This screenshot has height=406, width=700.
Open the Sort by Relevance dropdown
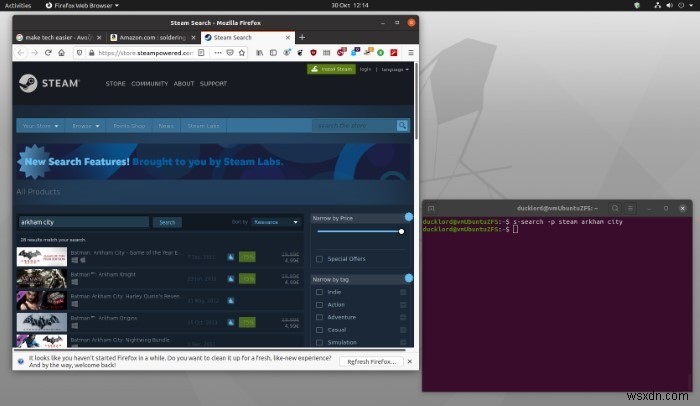coord(276,222)
